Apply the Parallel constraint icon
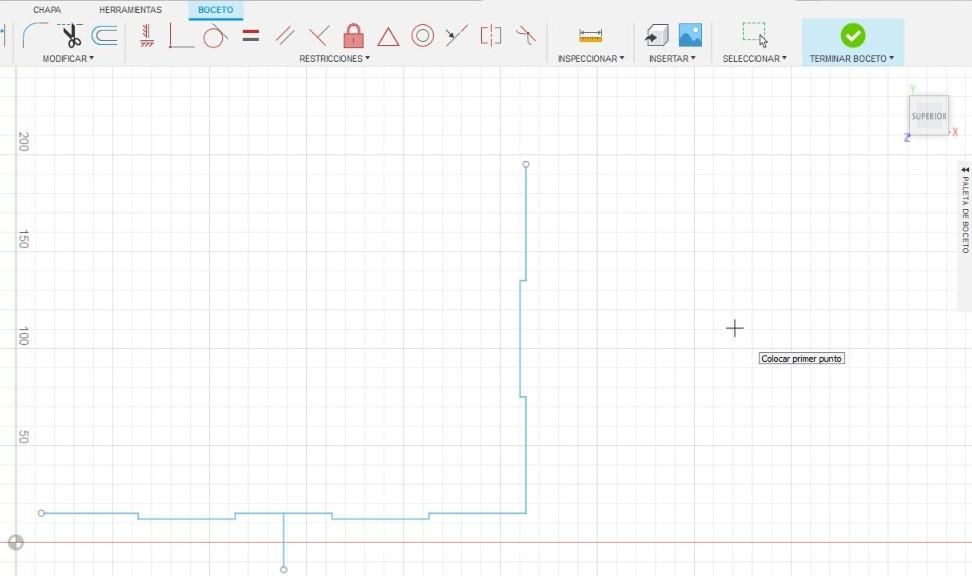 [285, 35]
